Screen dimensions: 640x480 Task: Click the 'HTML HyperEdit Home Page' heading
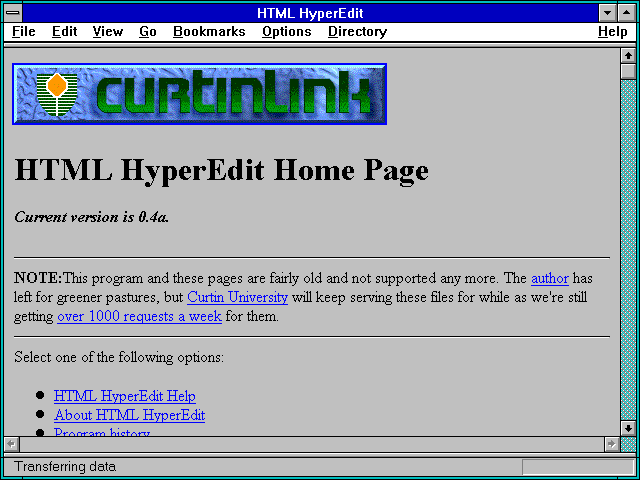tap(222, 171)
